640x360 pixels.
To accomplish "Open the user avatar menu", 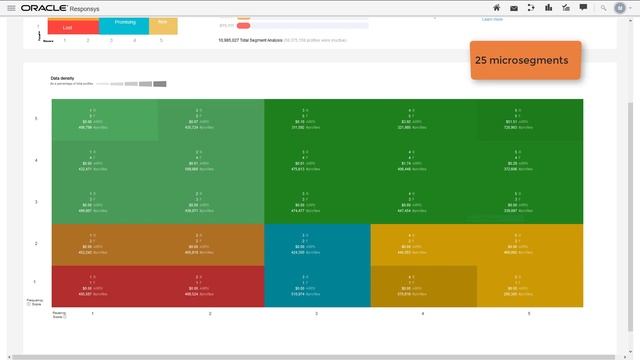I will coord(620,8).
